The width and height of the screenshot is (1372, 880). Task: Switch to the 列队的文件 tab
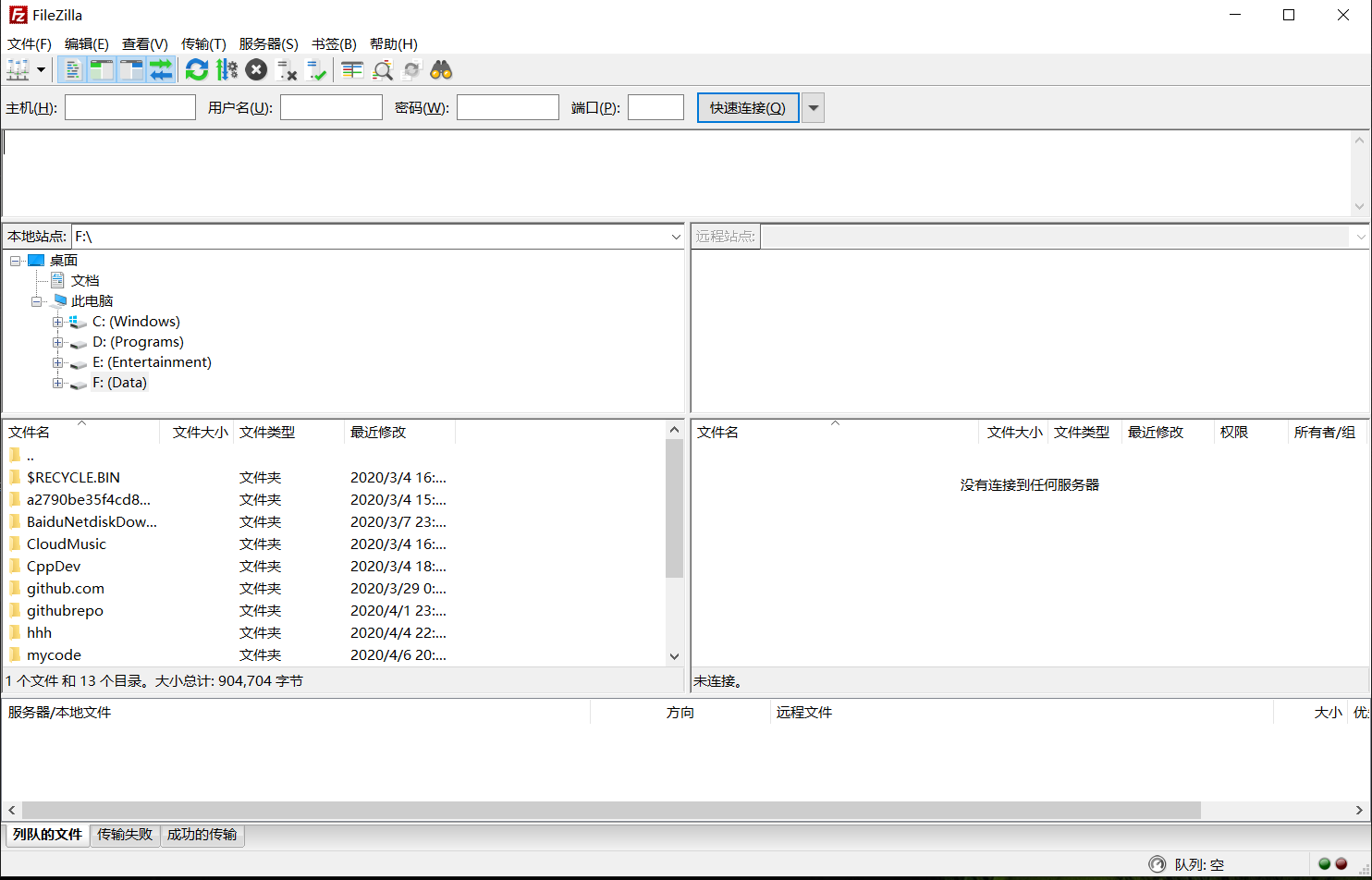tap(47, 835)
